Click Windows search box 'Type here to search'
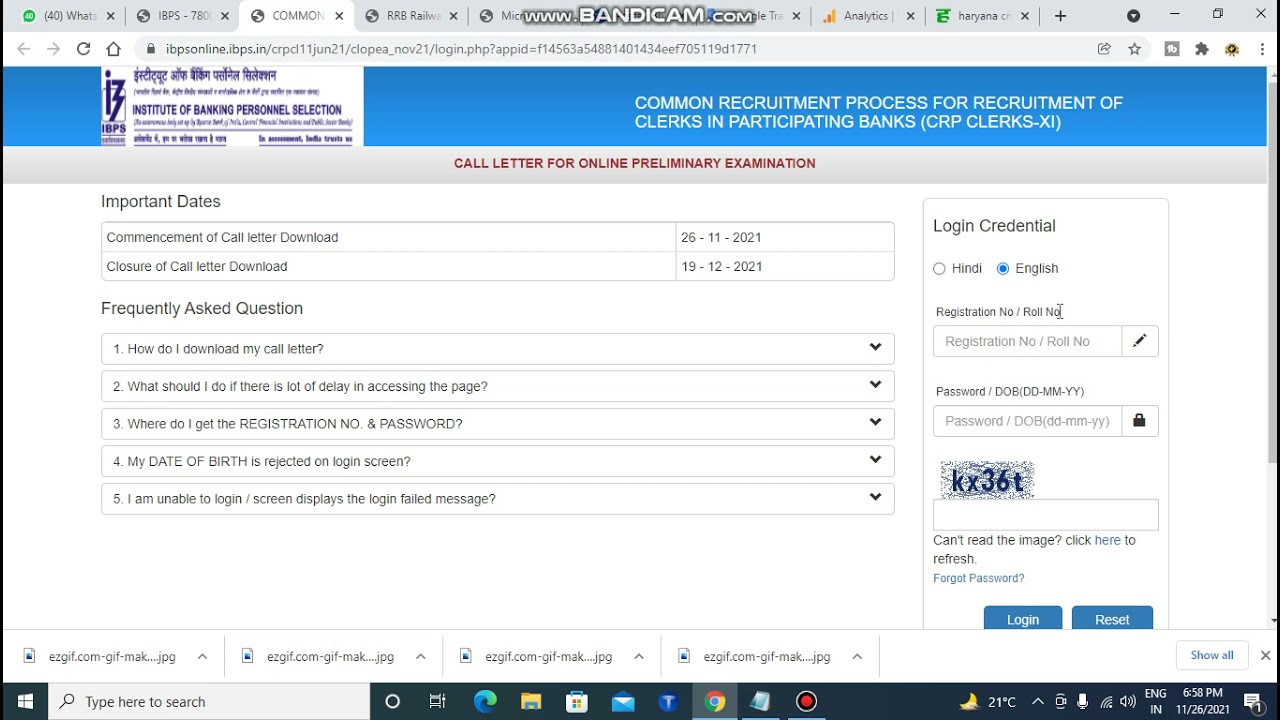This screenshot has height=720, width=1280. (x=209, y=701)
